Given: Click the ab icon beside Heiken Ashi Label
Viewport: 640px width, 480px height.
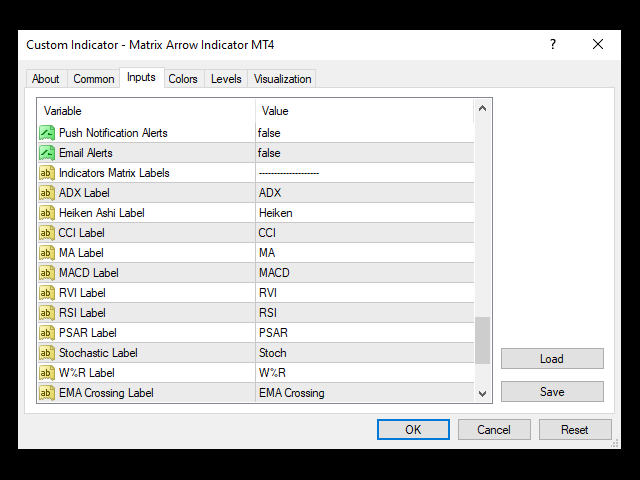Looking at the screenshot, I should [46, 213].
